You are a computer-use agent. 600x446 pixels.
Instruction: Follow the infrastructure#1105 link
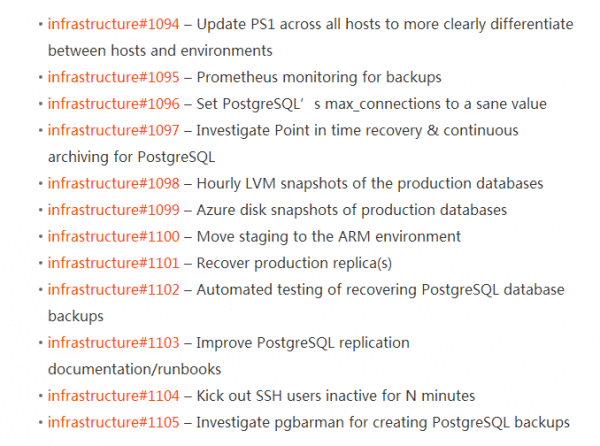click(113, 422)
